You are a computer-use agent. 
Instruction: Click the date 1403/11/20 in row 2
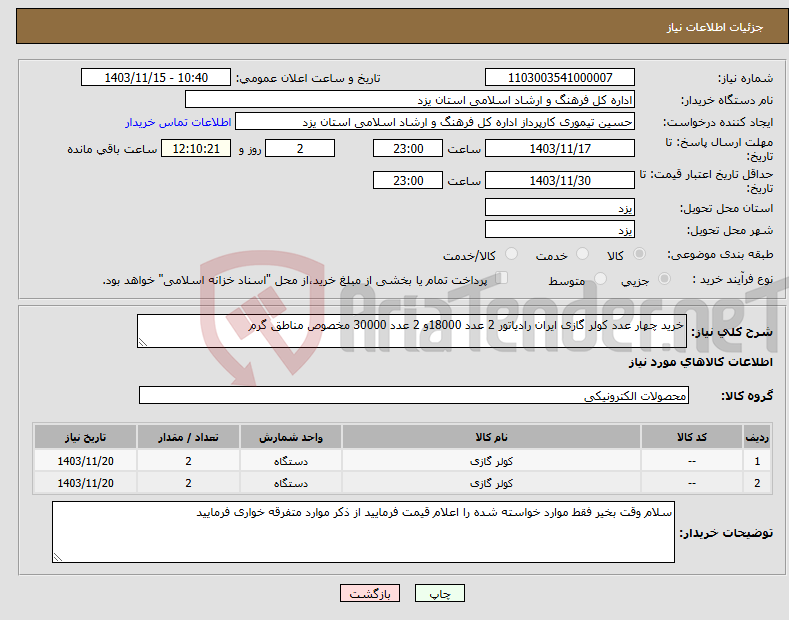pos(86,483)
